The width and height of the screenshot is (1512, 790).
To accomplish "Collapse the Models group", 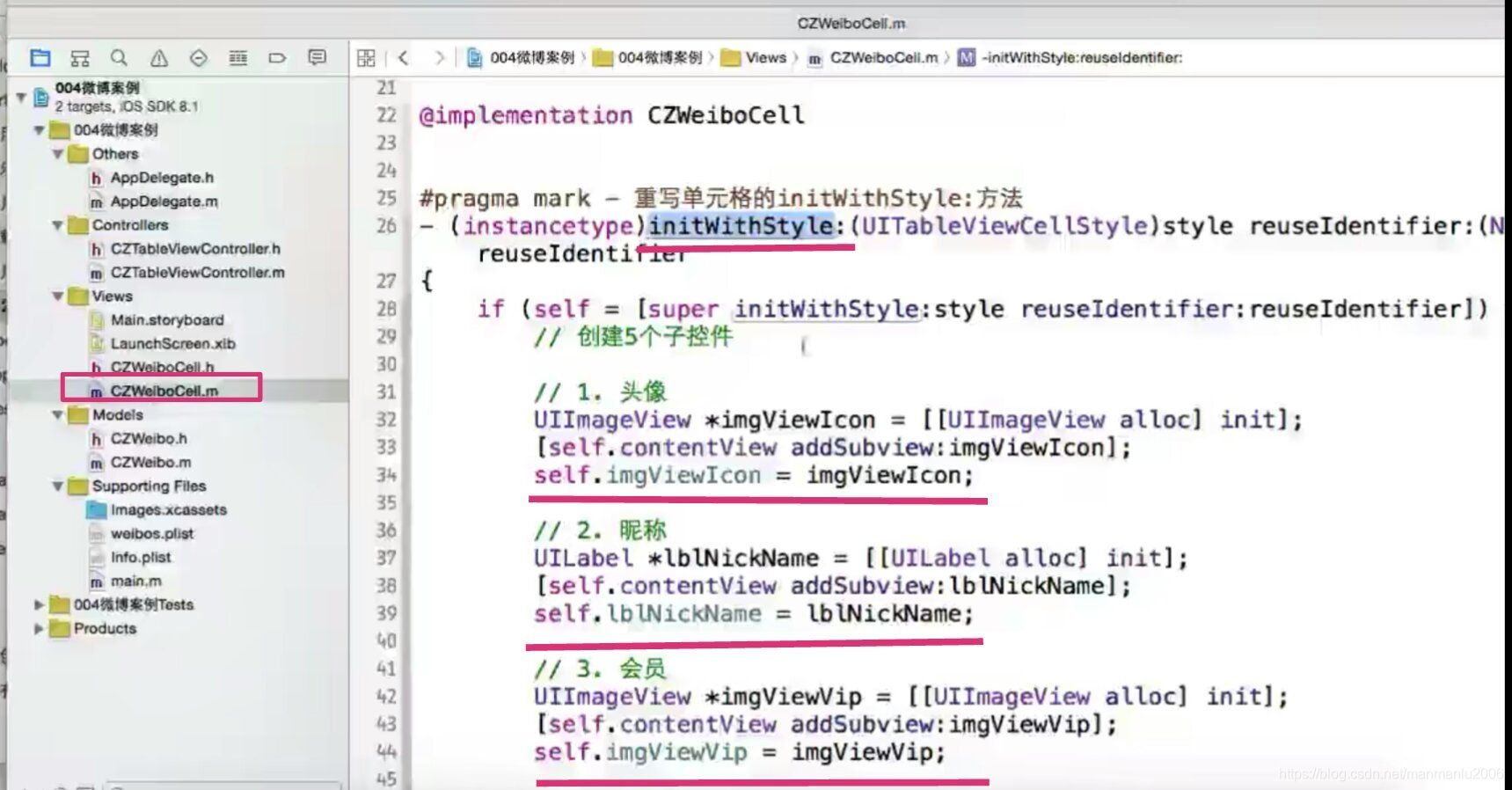I will click(x=57, y=415).
